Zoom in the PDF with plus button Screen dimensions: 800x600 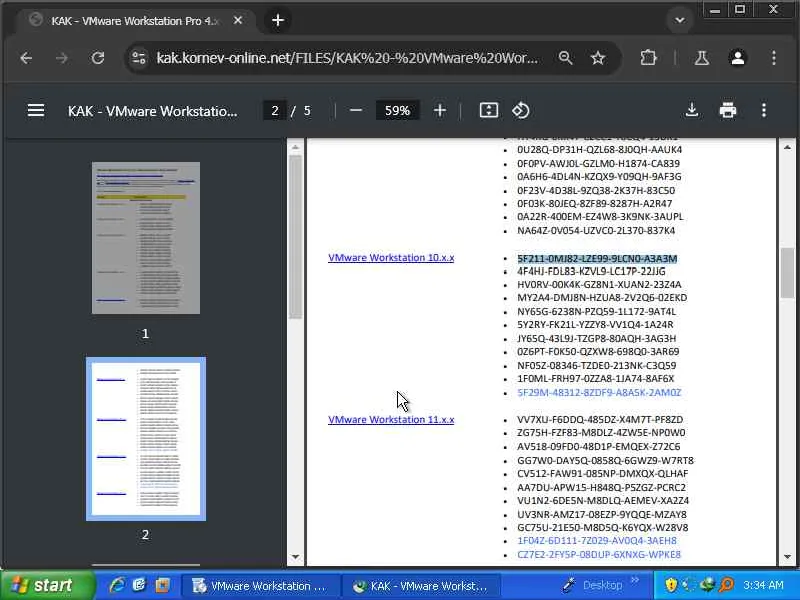point(440,111)
